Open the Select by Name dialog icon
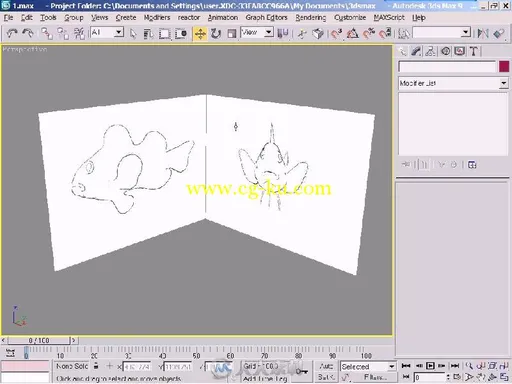The width and height of the screenshot is (512, 384). click(x=148, y=34)
